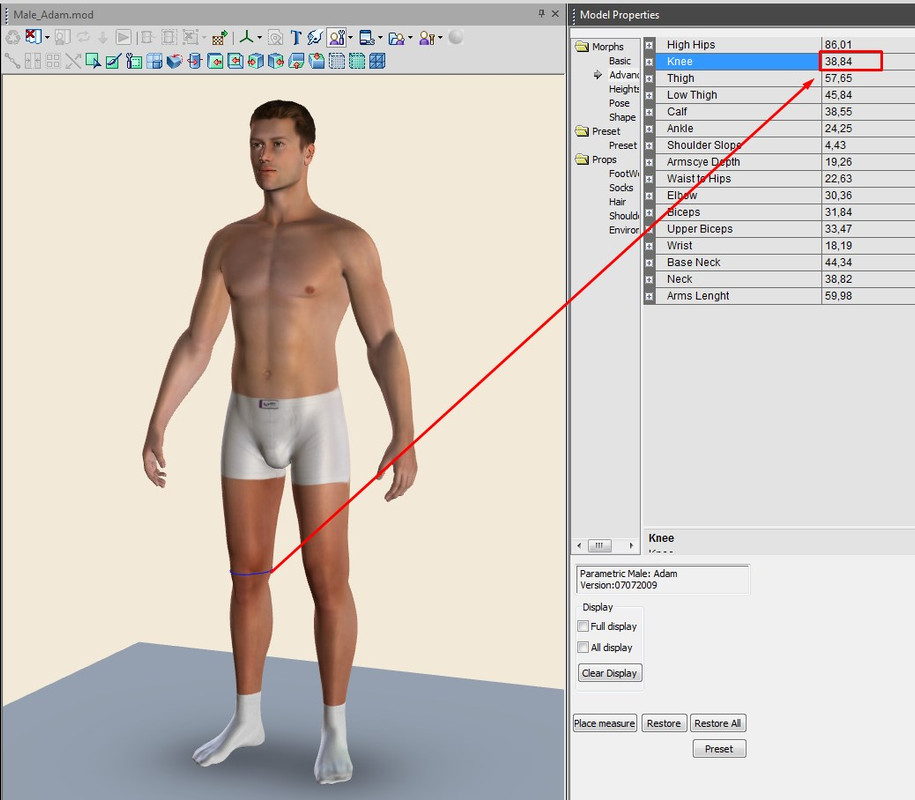The image size is (915, 800).
Task: Click the Restore button
Action: click(x=663, y=723)
